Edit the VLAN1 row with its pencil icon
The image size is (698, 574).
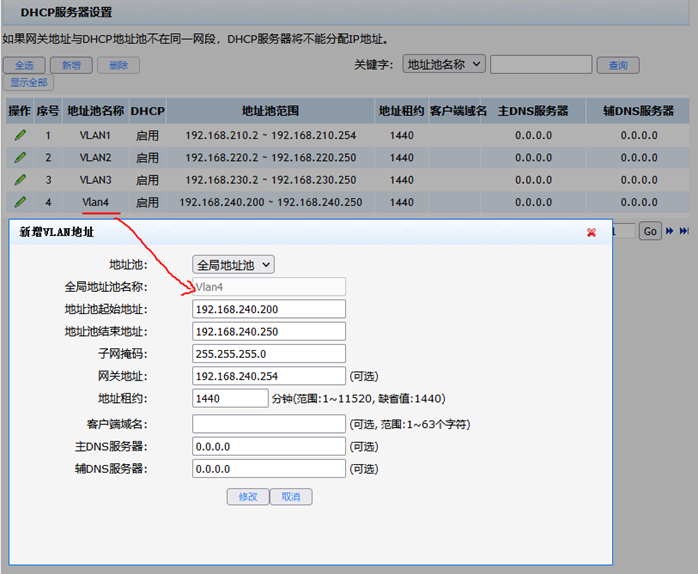pyautogui.click(x=20, y=135)
